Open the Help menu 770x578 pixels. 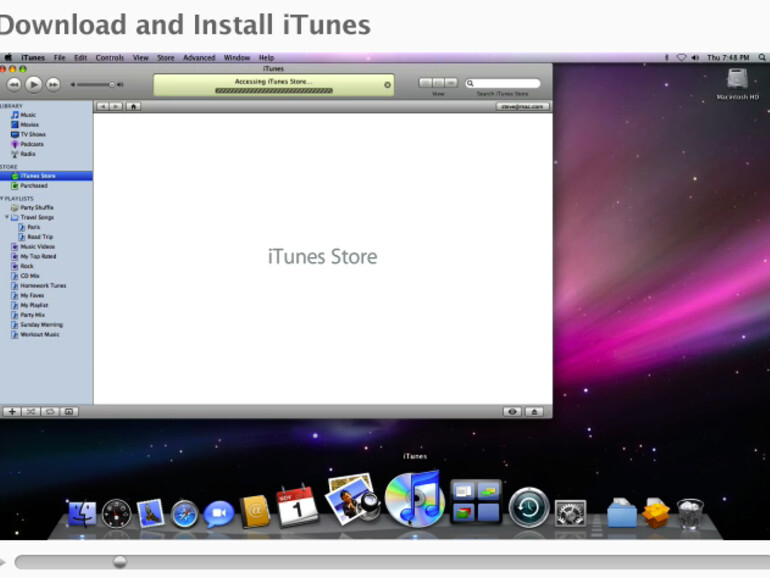click(266, 57)
